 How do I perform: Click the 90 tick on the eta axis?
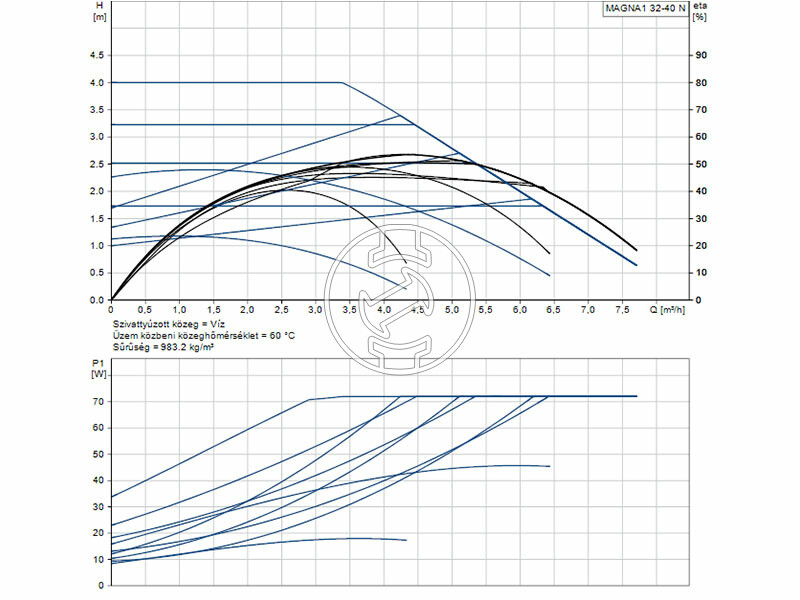coord(701,55)
